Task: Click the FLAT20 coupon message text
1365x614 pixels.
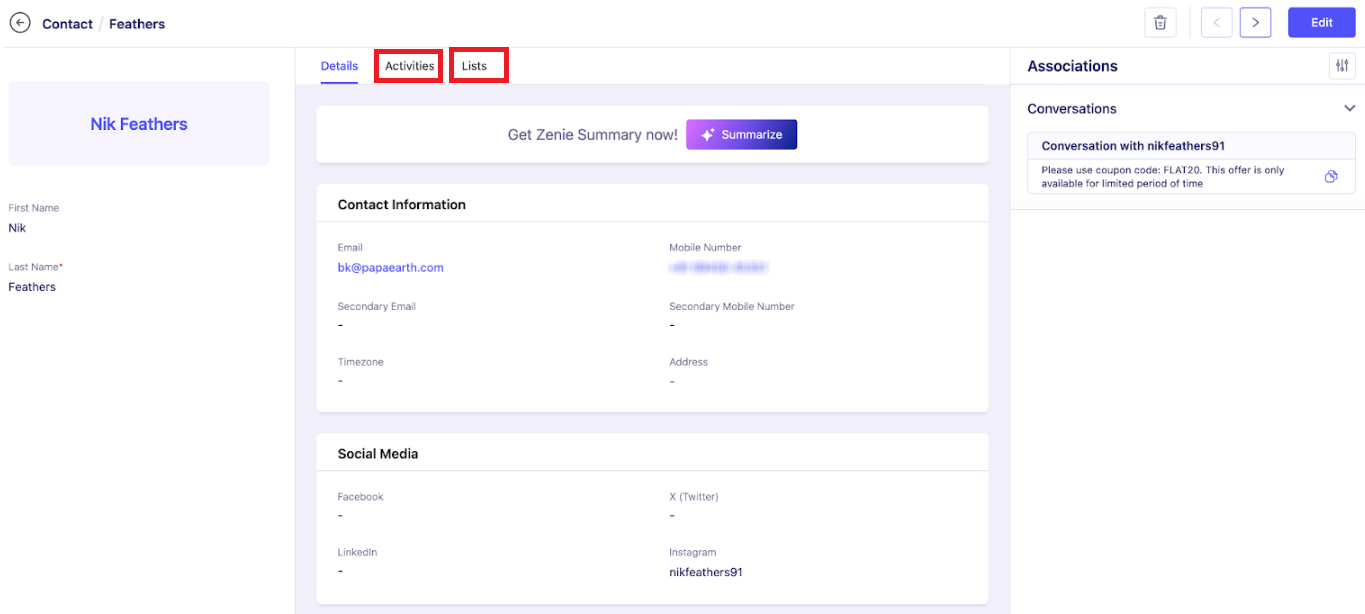Action: tap(1162, 177)
